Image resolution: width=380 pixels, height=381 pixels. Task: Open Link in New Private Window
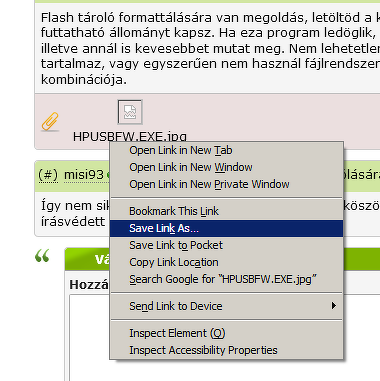click(226, 184)
